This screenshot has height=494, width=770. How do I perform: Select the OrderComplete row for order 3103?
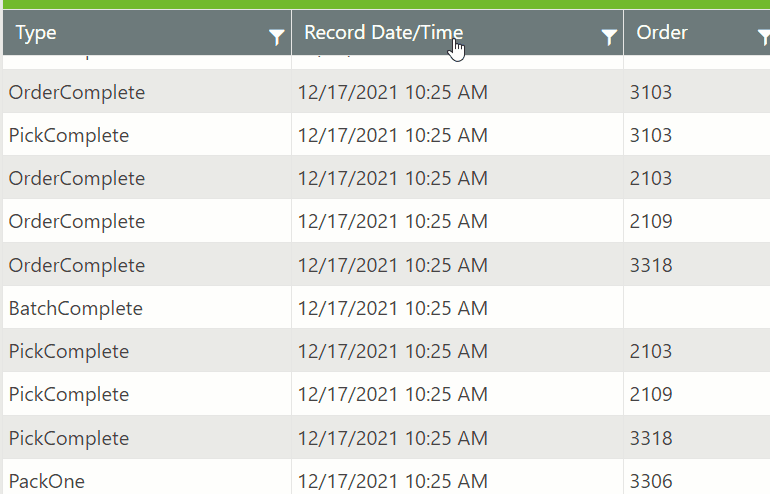(x=77, y=92)
